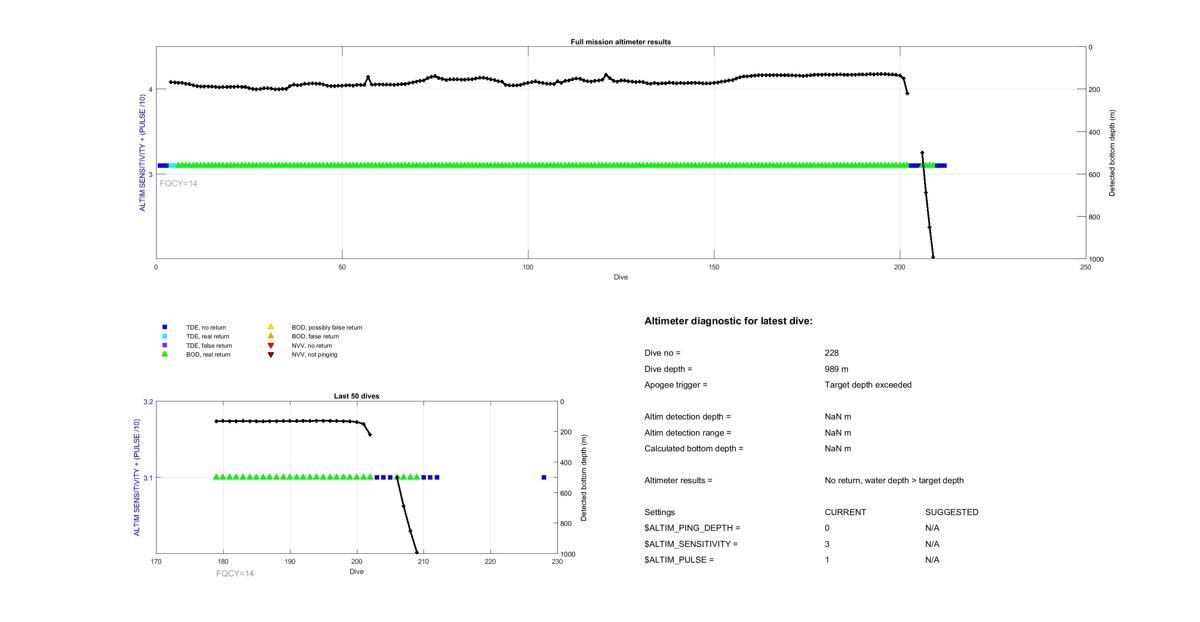Select the legend label 'NVV, no return'

click(x=313, y=345)
